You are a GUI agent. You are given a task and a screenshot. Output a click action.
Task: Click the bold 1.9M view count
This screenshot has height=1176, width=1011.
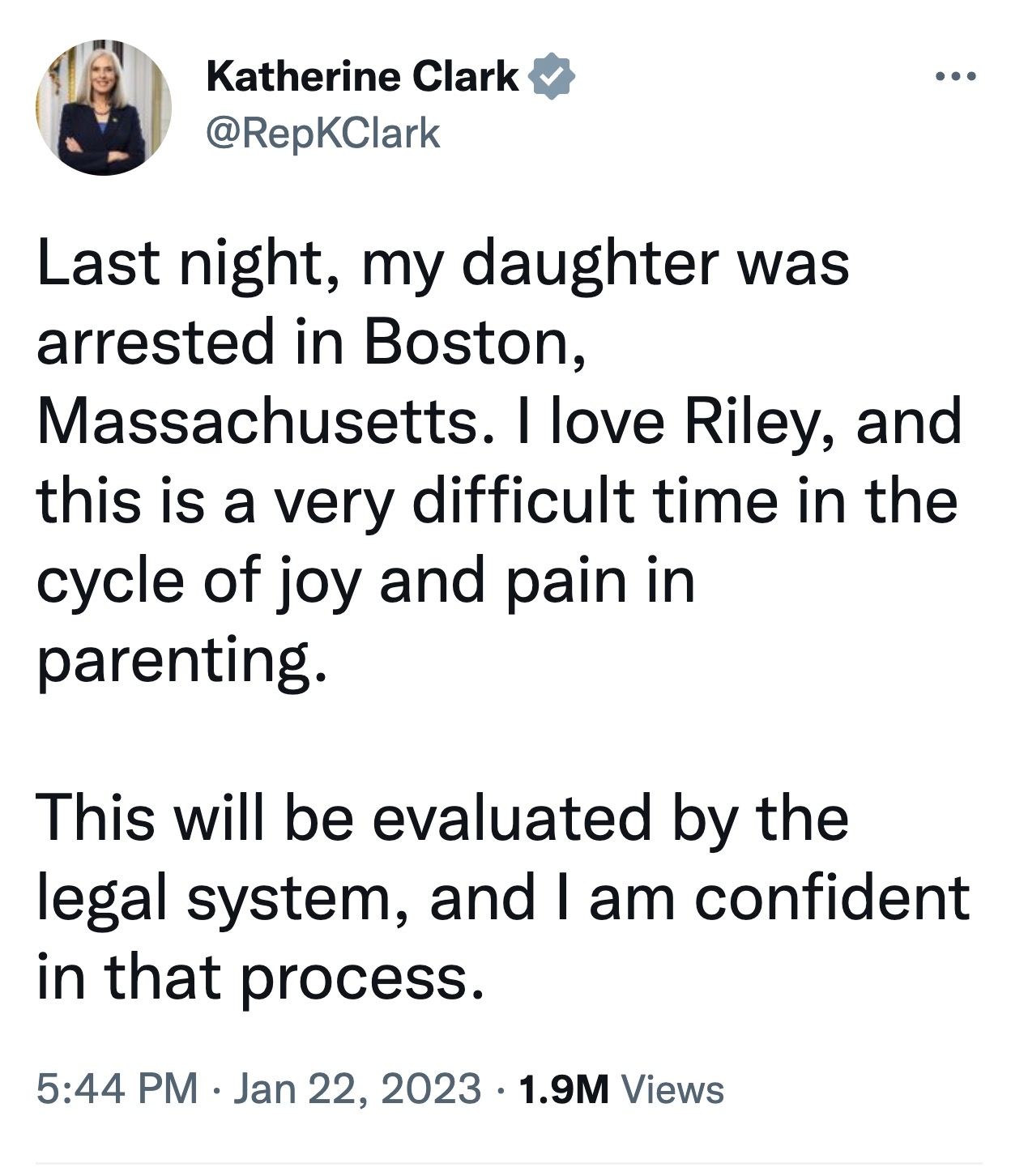click(564, 1089)
